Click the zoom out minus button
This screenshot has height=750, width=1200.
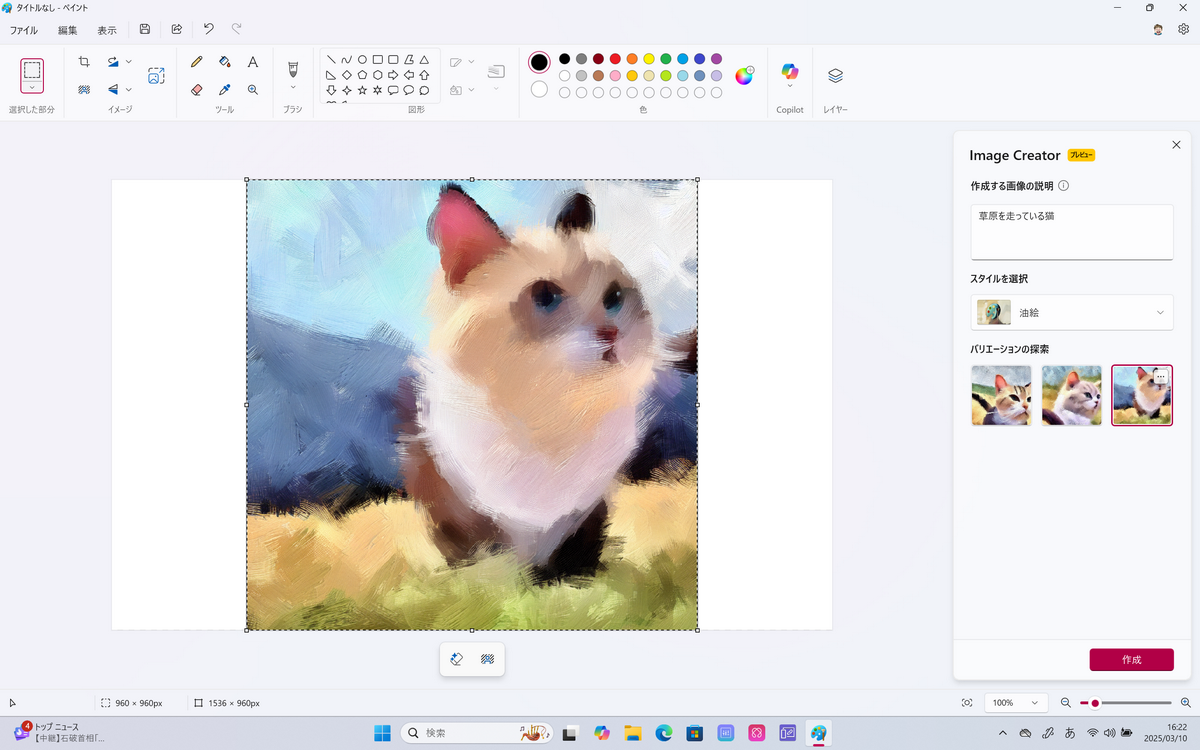[1066, 703]
